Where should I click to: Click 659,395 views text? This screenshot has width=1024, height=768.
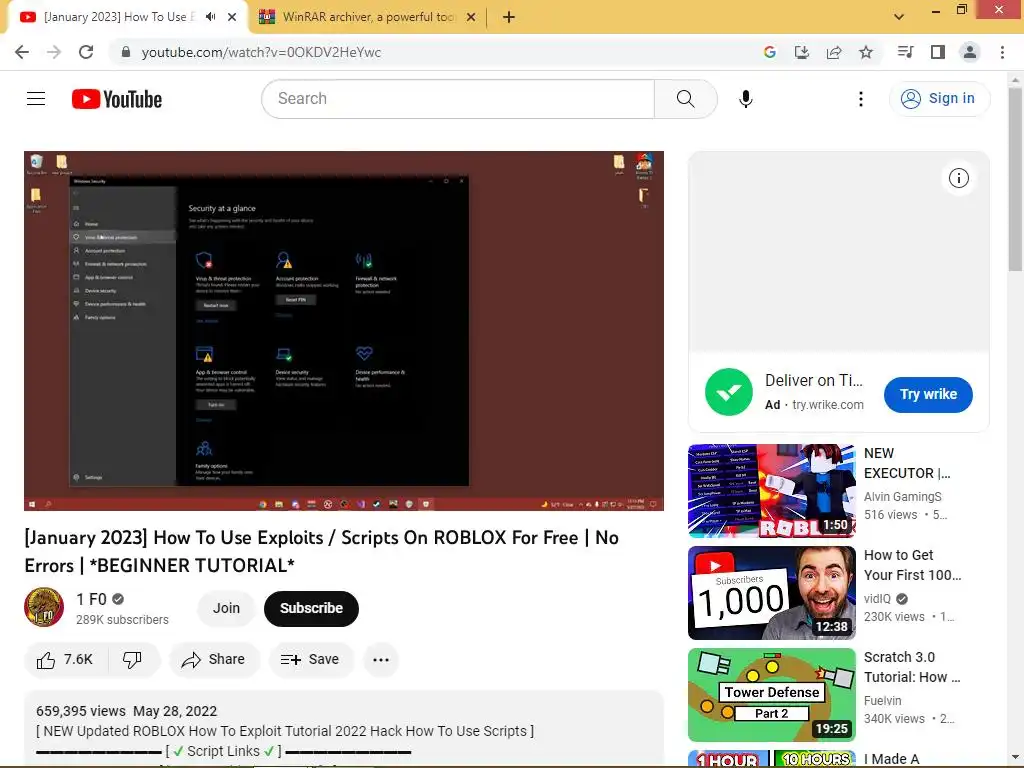click(80, 711)
